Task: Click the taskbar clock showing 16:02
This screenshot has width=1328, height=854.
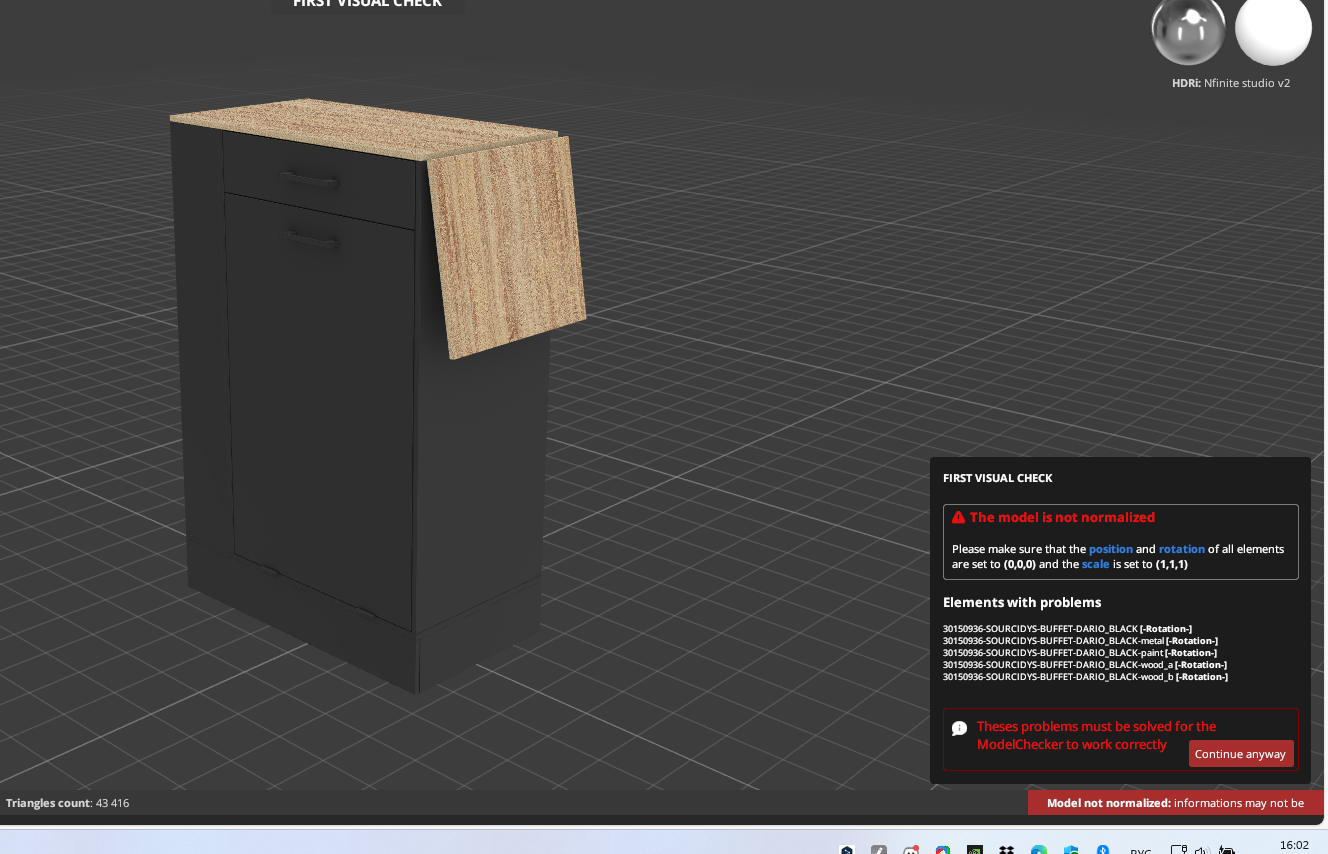Action: [x=1294, y=846]
